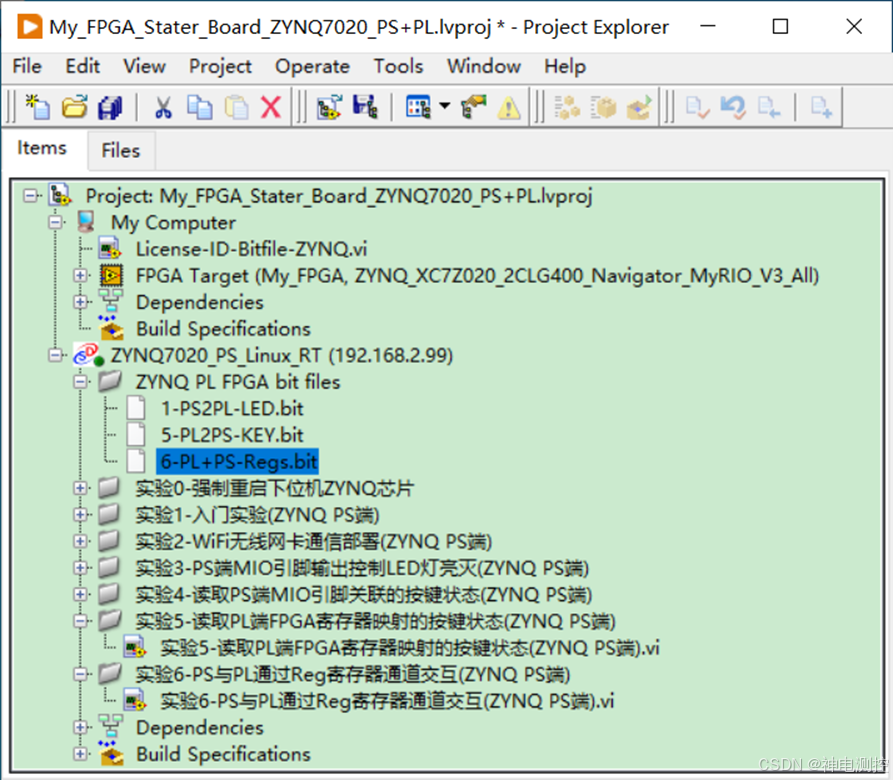Click the Open Project folder icon
This screenshot has height=780, width=893.
click(75, 106)
